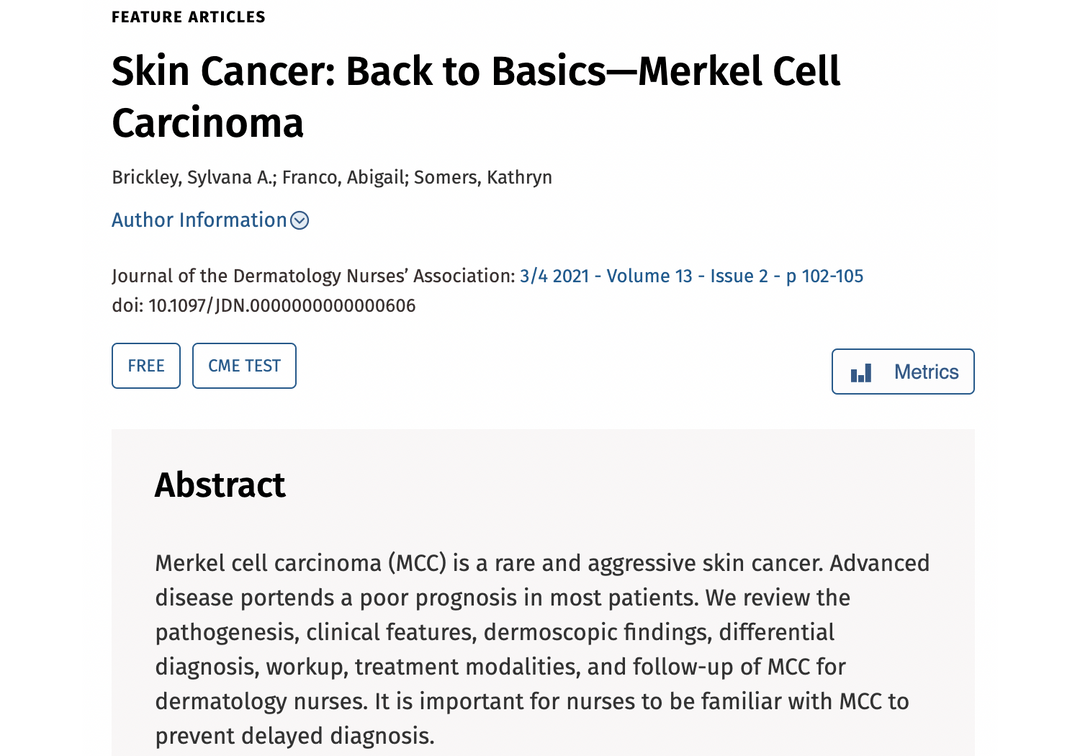The width and height of the screenshot is (1080, 756).
Task: Click the bar chart icon in Metrics
Action: 861,373
